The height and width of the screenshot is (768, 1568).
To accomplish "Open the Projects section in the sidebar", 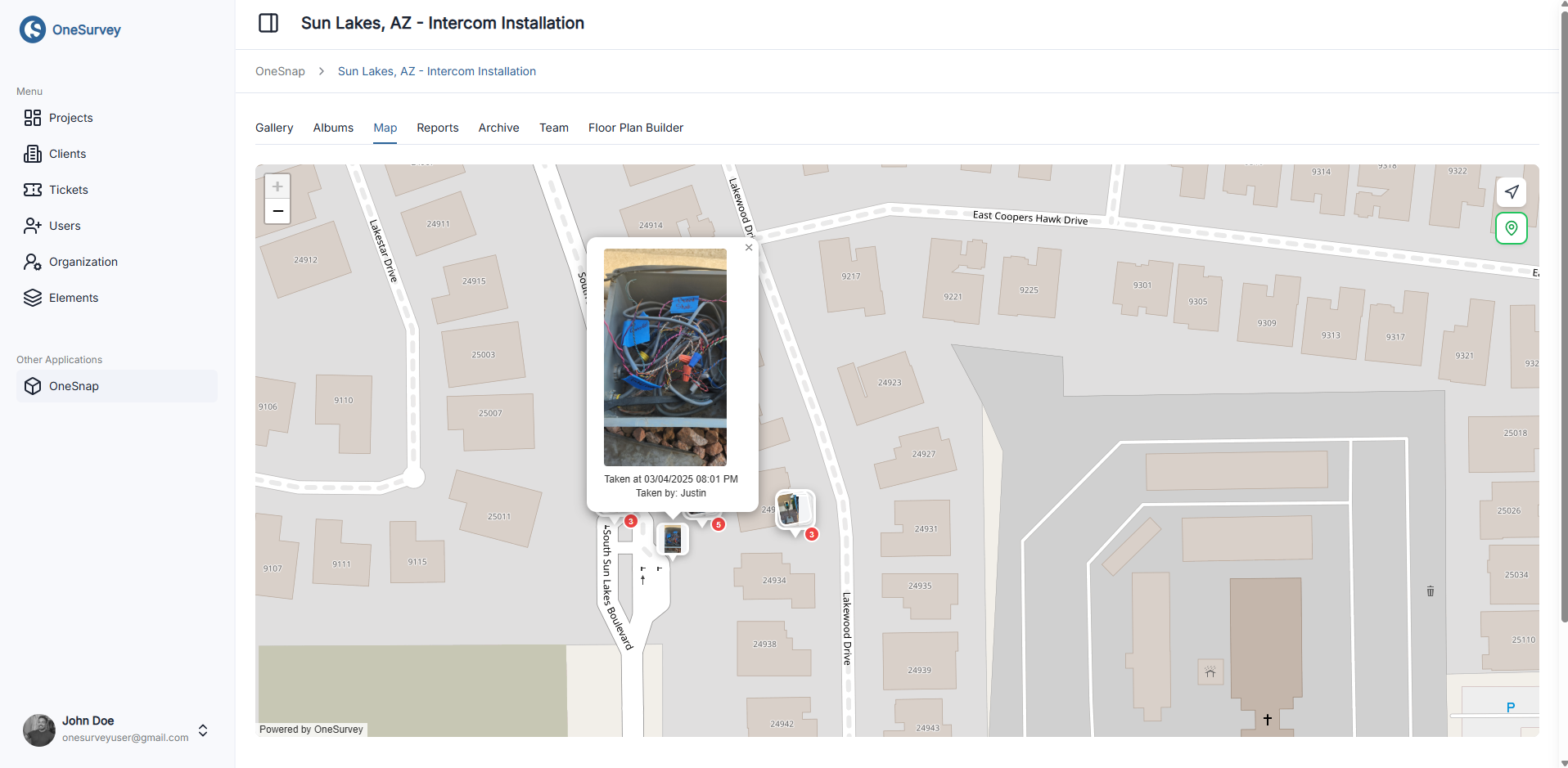I will tap(70, 118).
